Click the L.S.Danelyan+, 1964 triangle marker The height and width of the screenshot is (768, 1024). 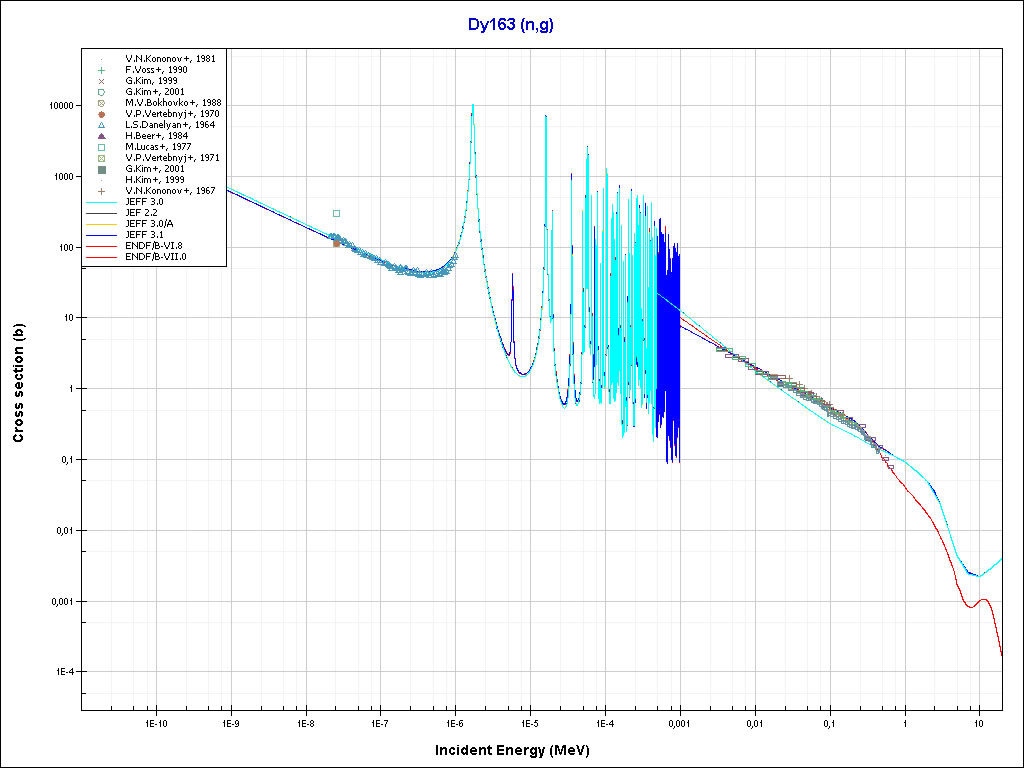(102, 125)
